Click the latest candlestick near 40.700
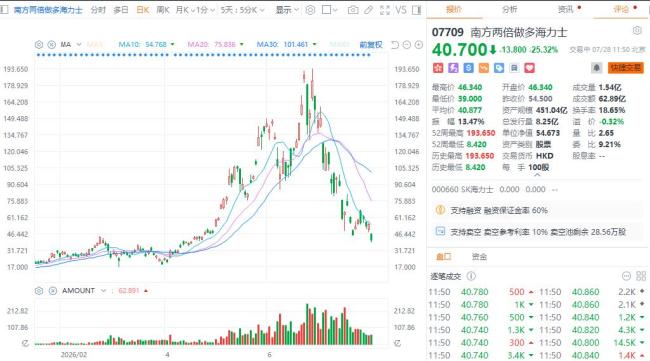The width and height of the screenshot is (650, 361). [371, 237]
